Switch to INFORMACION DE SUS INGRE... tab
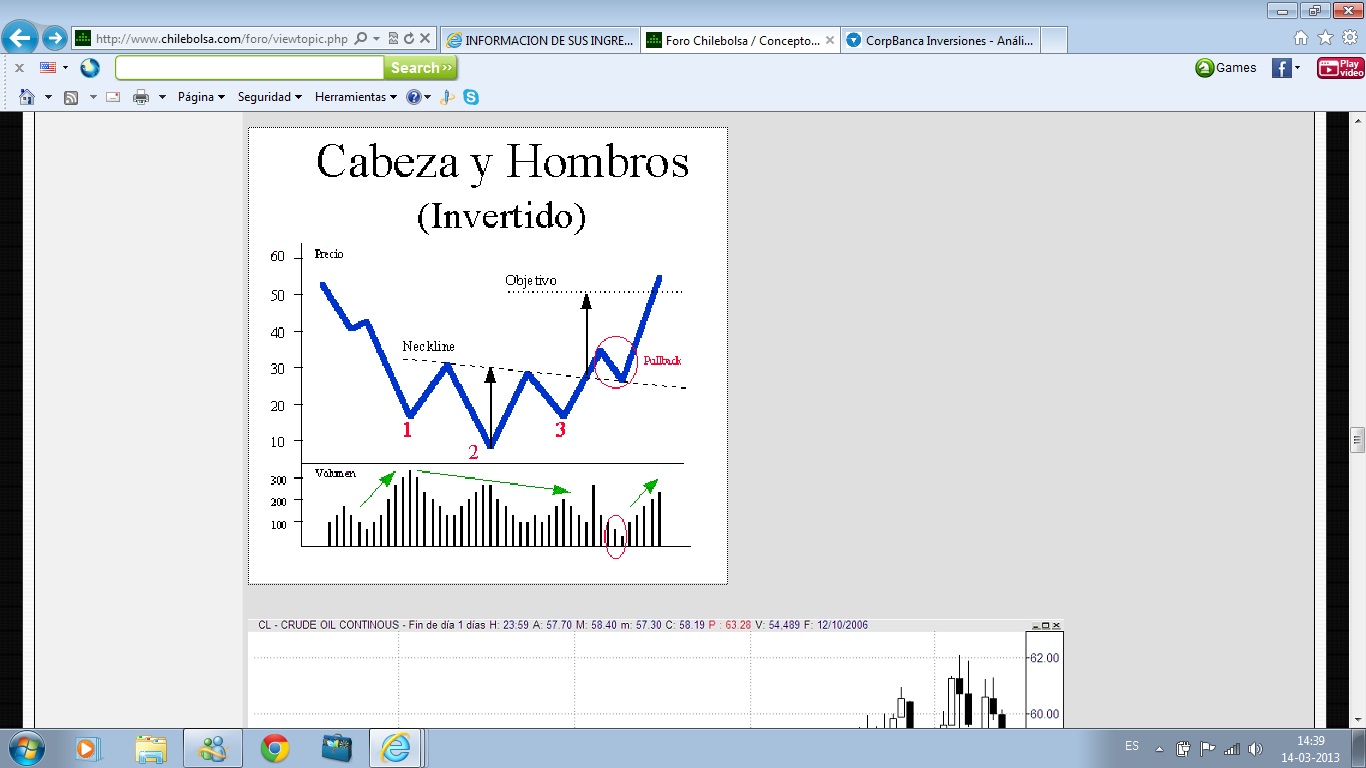This screenshot has height=768, width=1366. tap(540, 40)
